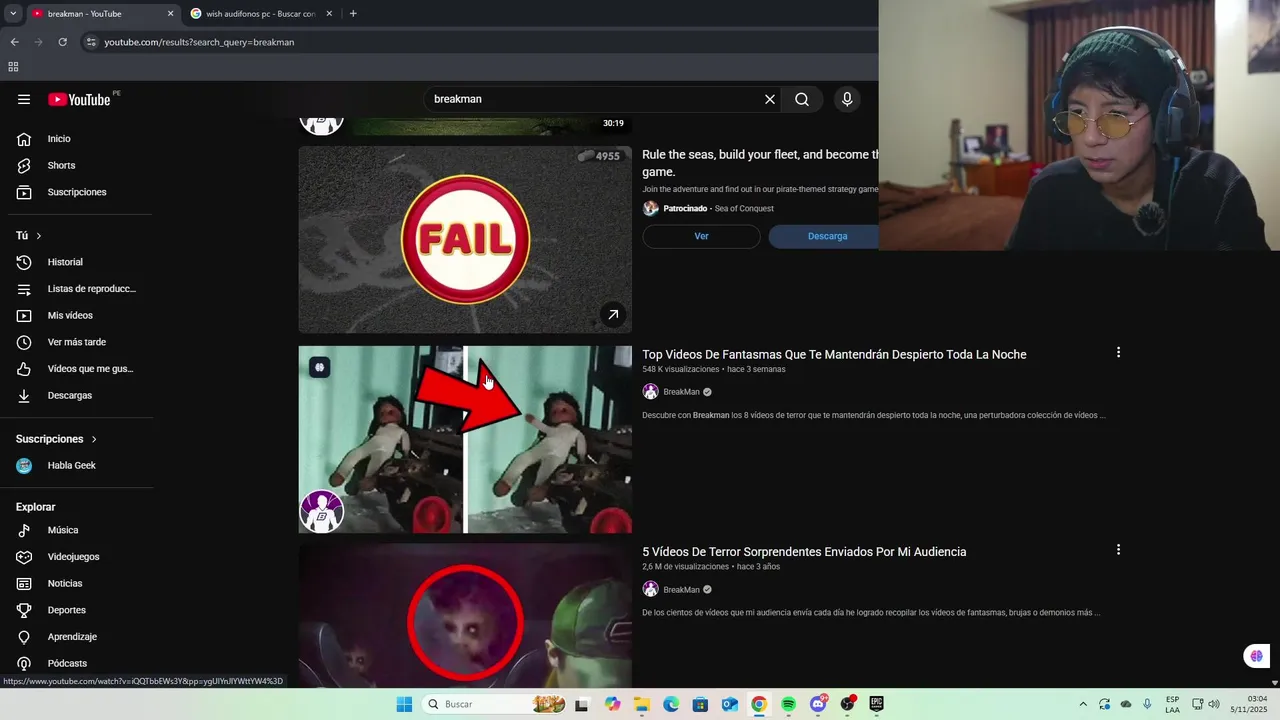Viewport: 1280px width, 720px height.
Task: Start voice search with microphone
Action: tap(847, 99)
